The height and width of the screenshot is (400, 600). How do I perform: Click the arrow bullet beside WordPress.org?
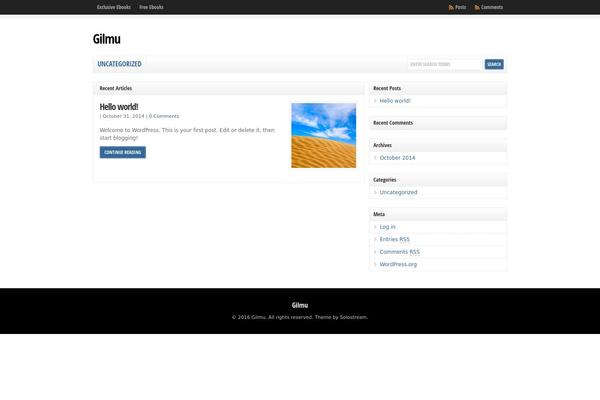(x=375, y=264)
